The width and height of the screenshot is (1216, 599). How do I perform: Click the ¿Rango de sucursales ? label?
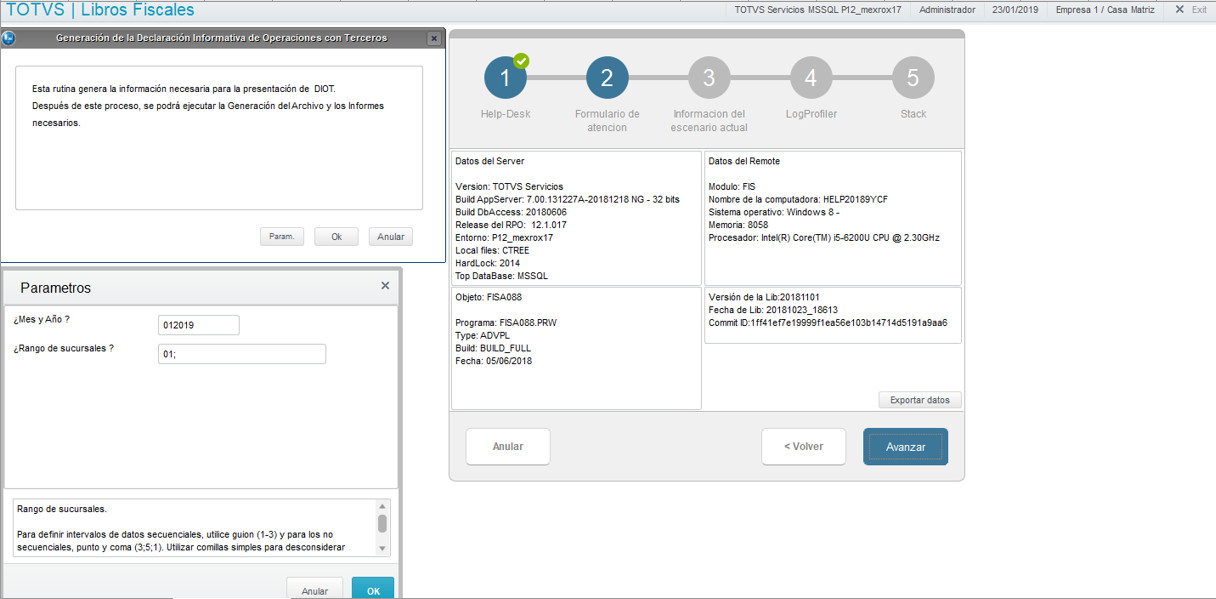point(63,348)
